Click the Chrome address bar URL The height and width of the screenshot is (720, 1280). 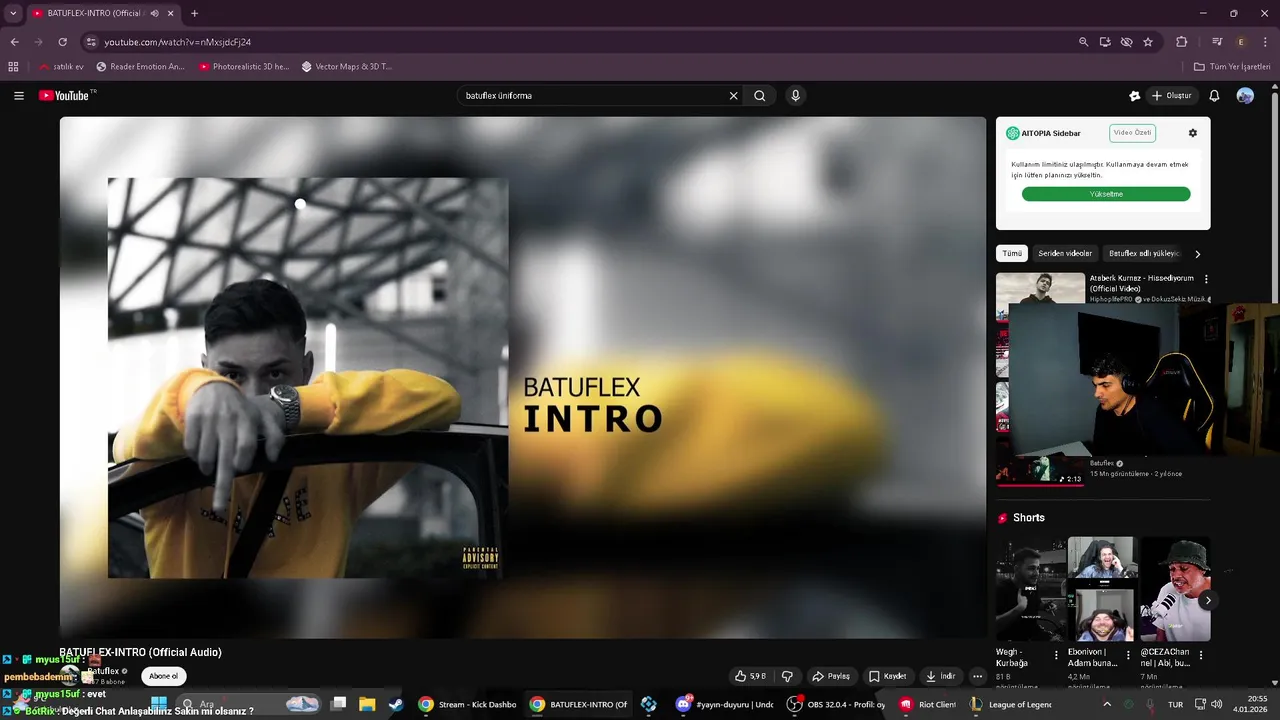[177, 42]
